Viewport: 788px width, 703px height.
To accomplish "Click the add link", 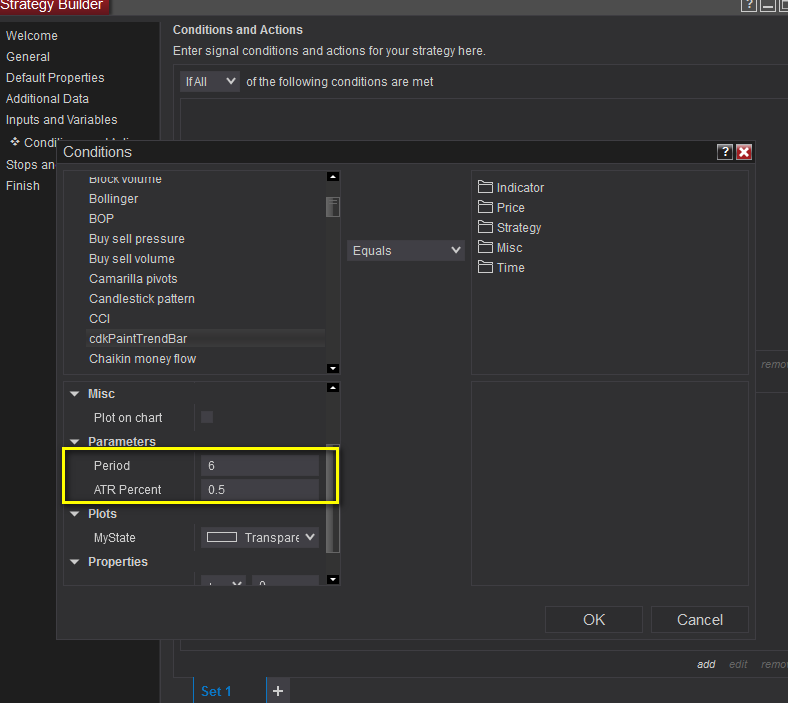I will (706, 664).
